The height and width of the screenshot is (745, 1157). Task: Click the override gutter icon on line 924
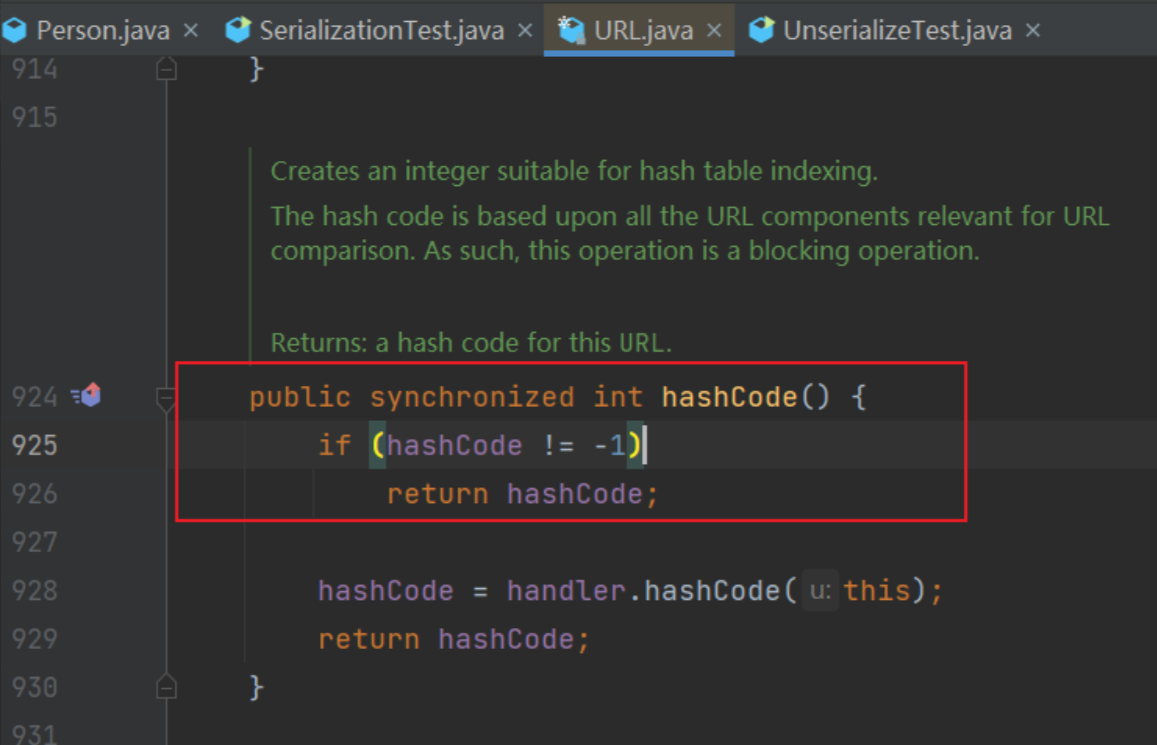tap(86, 396)
